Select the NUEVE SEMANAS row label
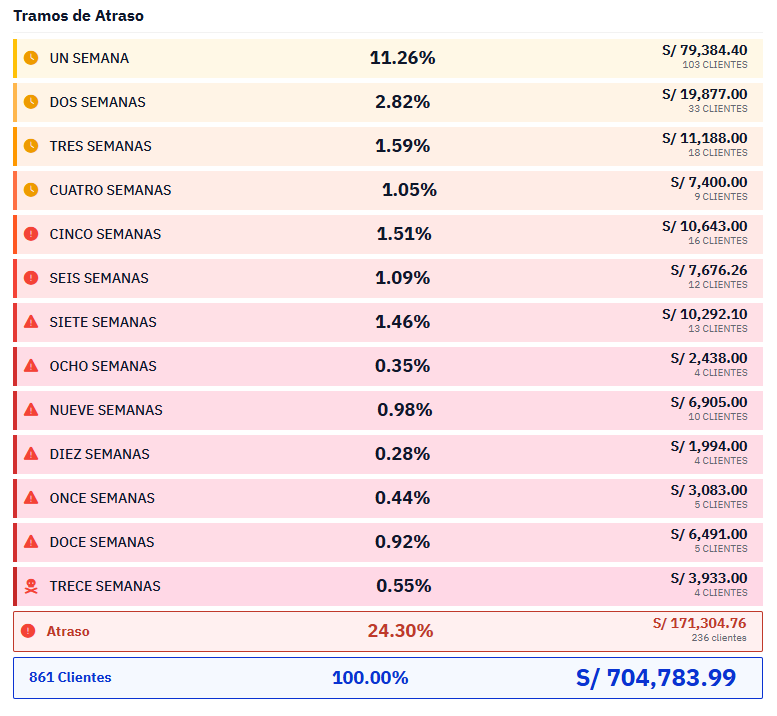Image resolution: width=777 pixels, height=716 pixels. 106,410
